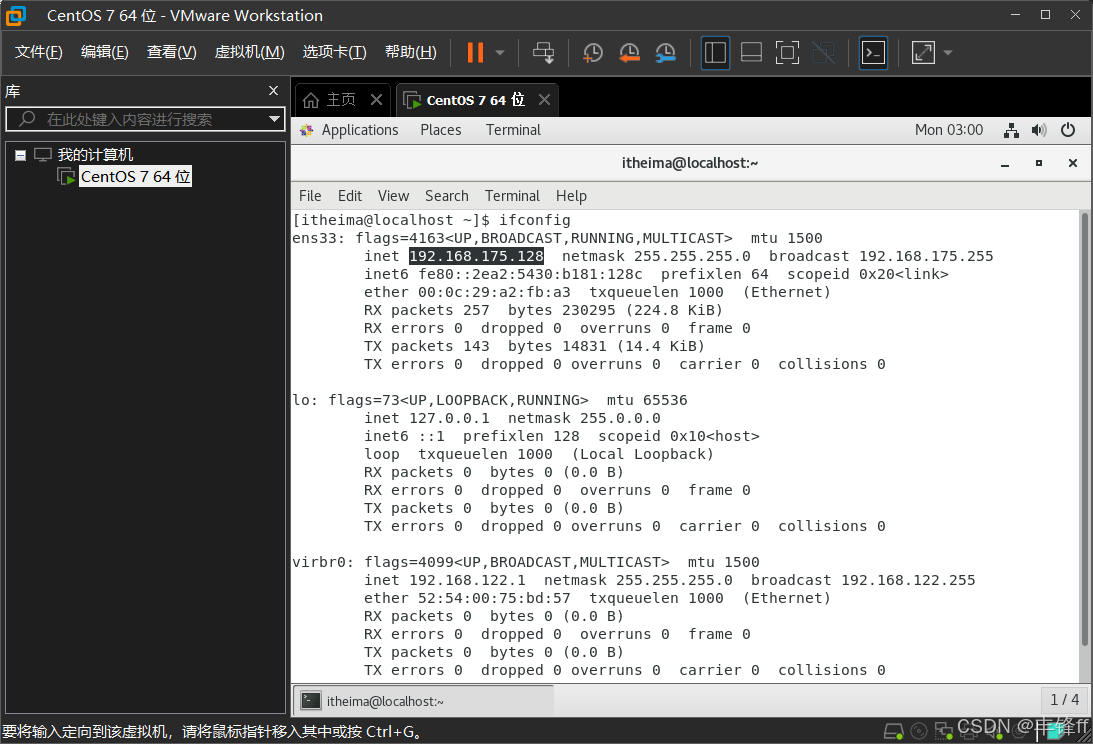Take a snapshot of this virtual machine
Screen dimensions: 1093x744
(x=593, y=52)
